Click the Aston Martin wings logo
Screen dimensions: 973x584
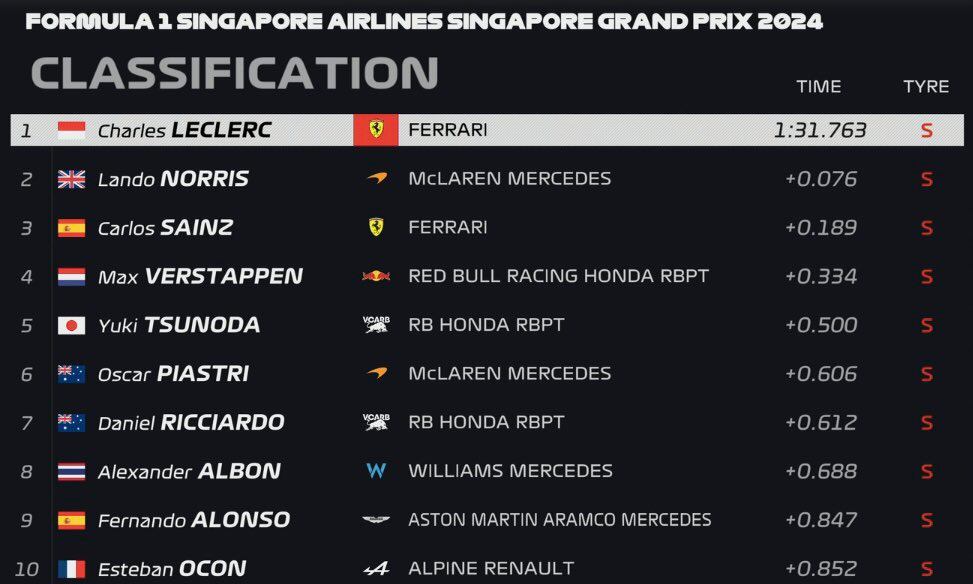pos(376,520)
